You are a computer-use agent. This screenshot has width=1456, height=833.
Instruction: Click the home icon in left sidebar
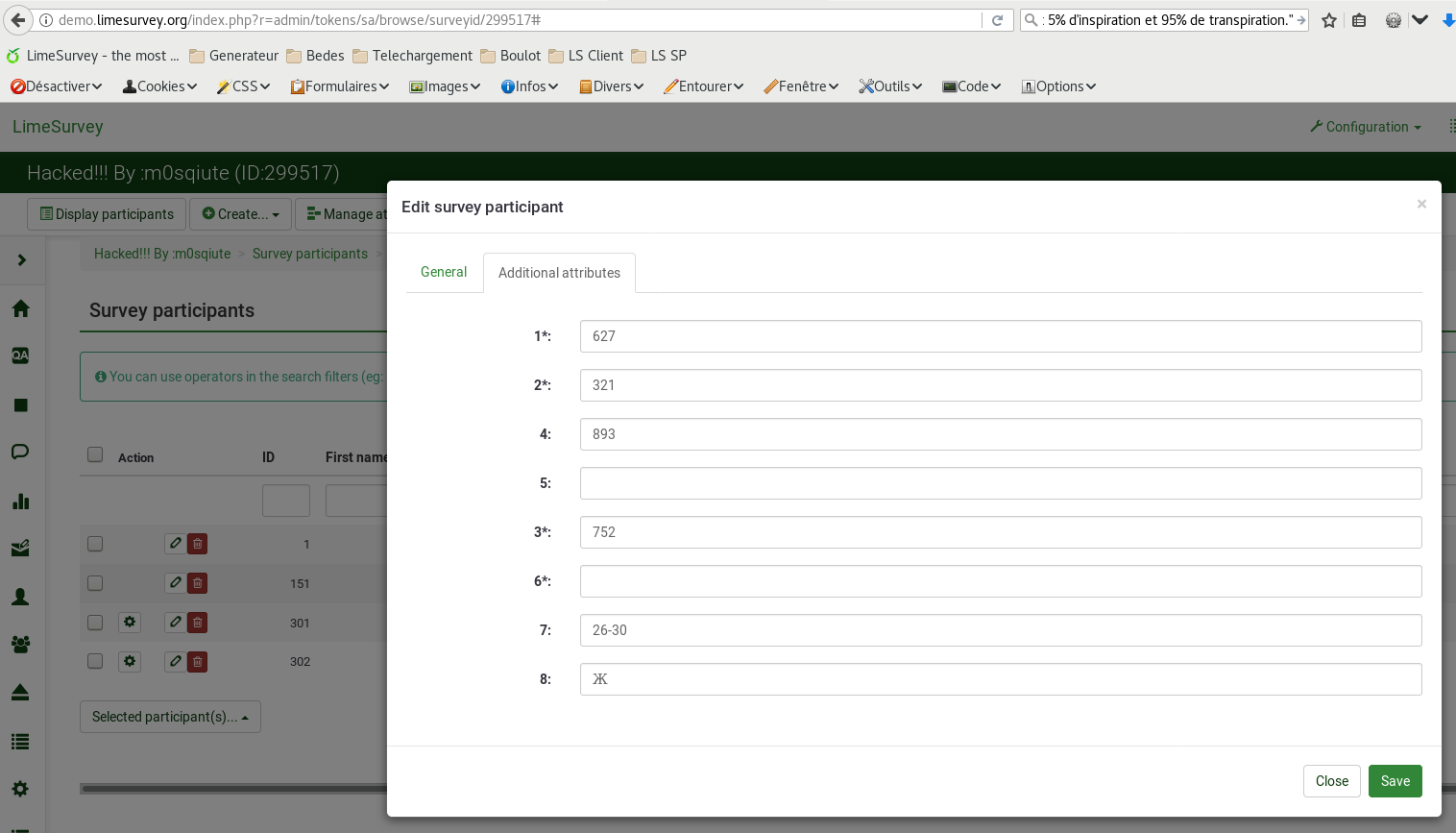20,308
